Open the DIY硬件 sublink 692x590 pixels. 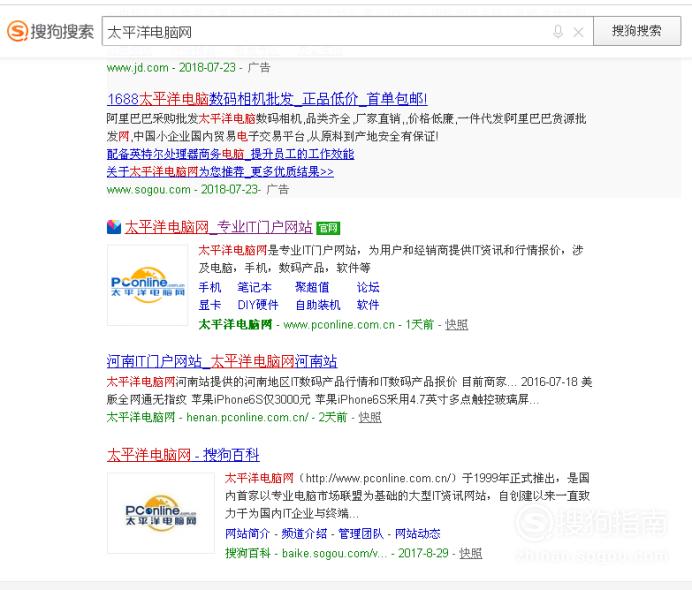coord(258,305)
